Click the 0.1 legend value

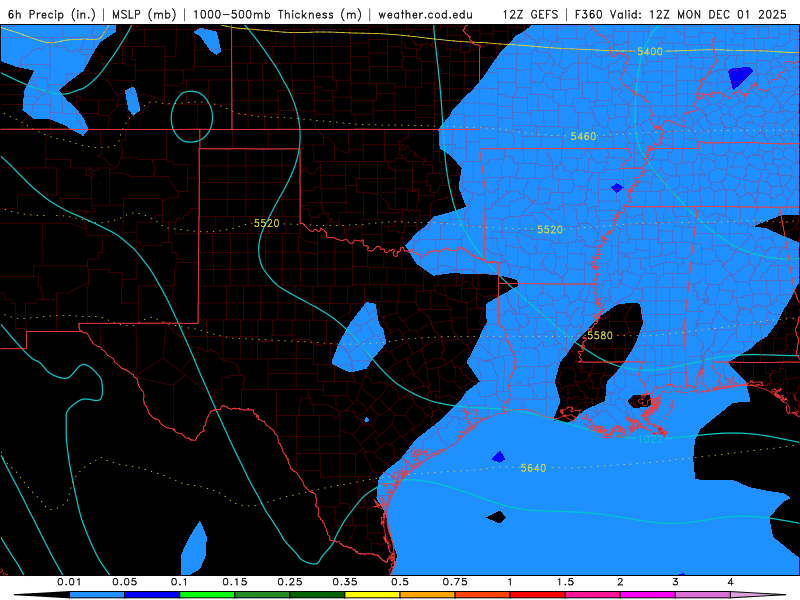tap(180, 582)
